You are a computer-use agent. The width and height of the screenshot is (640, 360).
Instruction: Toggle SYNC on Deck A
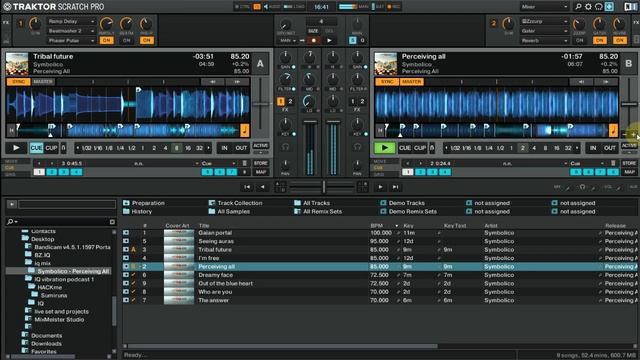point(18,82)
